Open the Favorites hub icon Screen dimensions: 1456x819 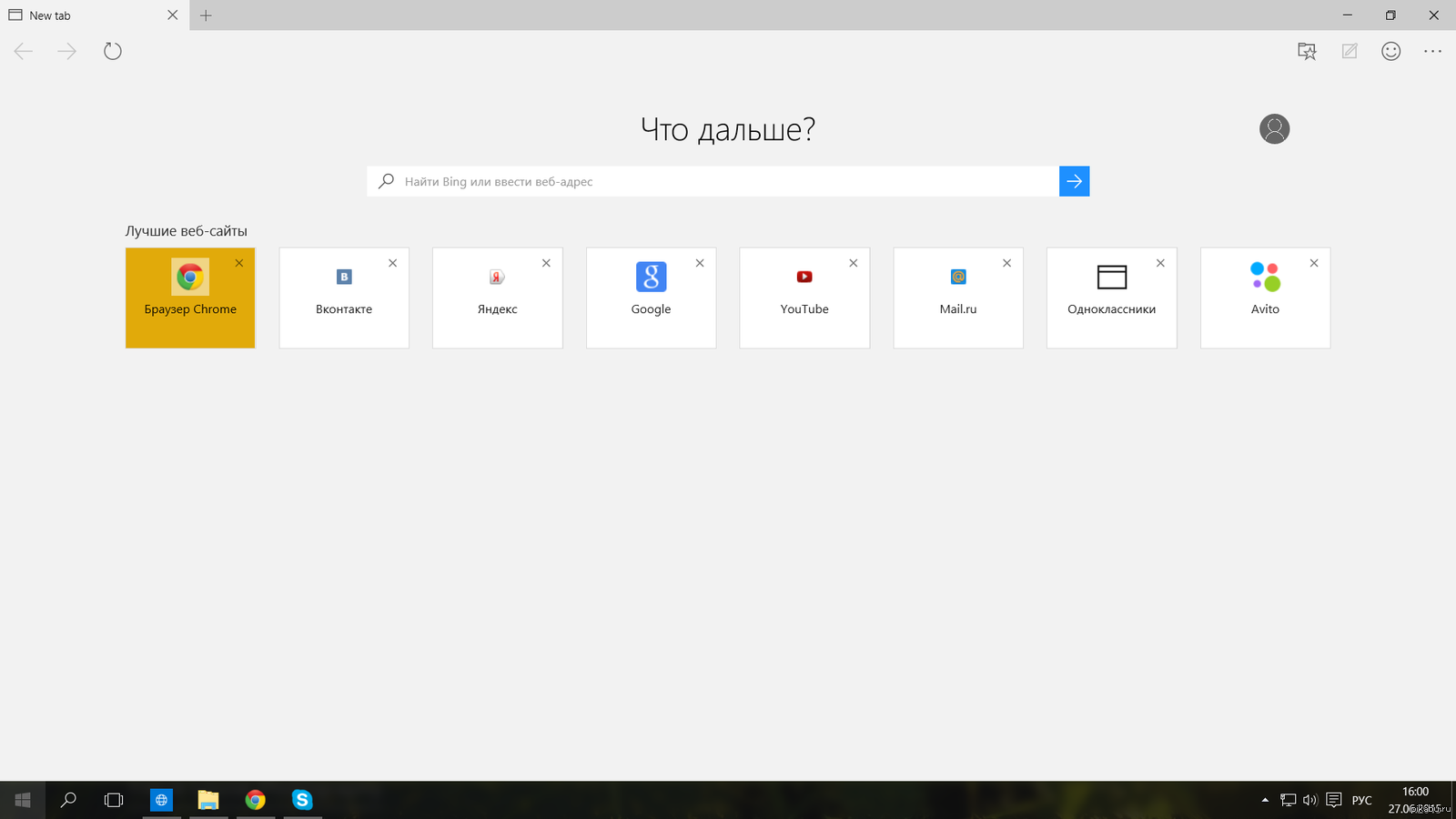(1307, 51)
